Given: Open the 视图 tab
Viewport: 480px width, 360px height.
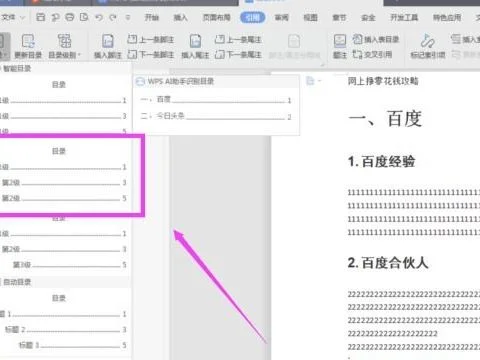Looking at the screenshot, I should pyautogui.click(x=310, y=17).
